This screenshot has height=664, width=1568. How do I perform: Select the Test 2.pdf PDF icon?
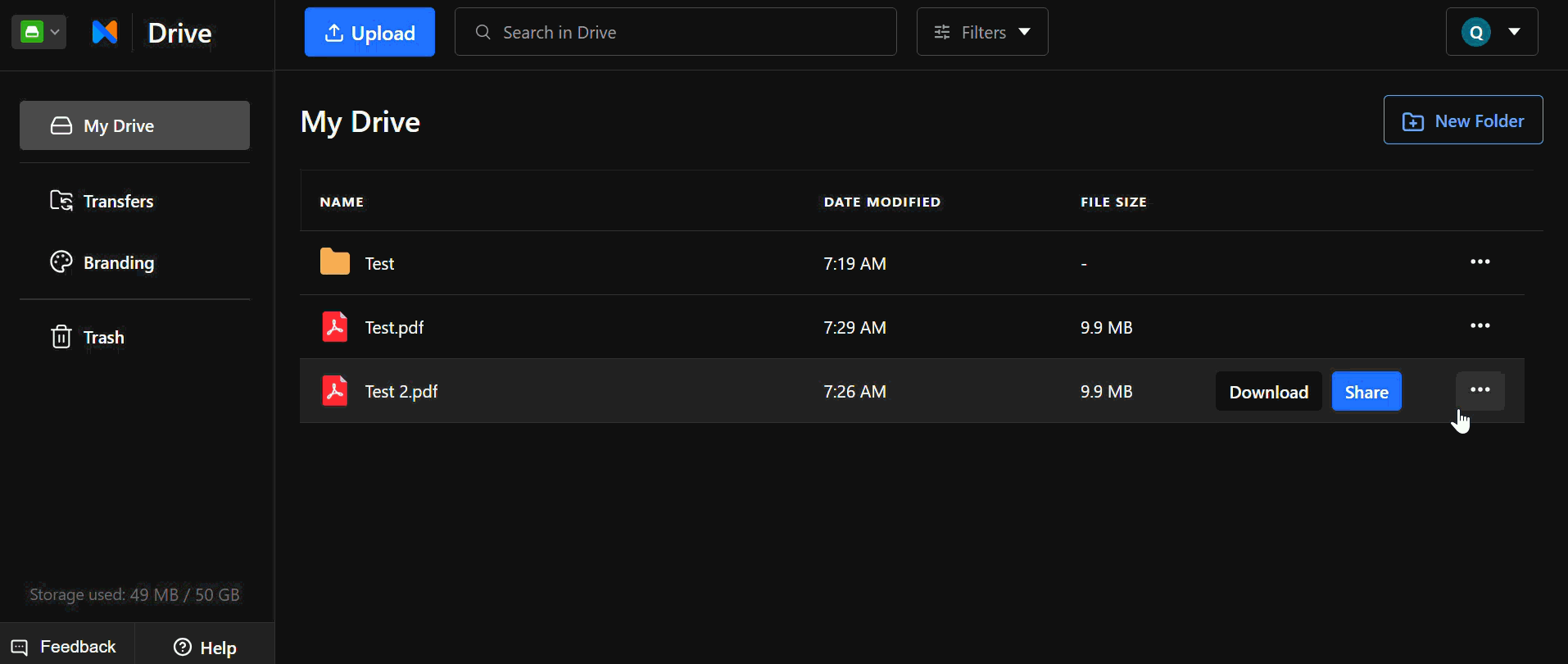[334, 390]
